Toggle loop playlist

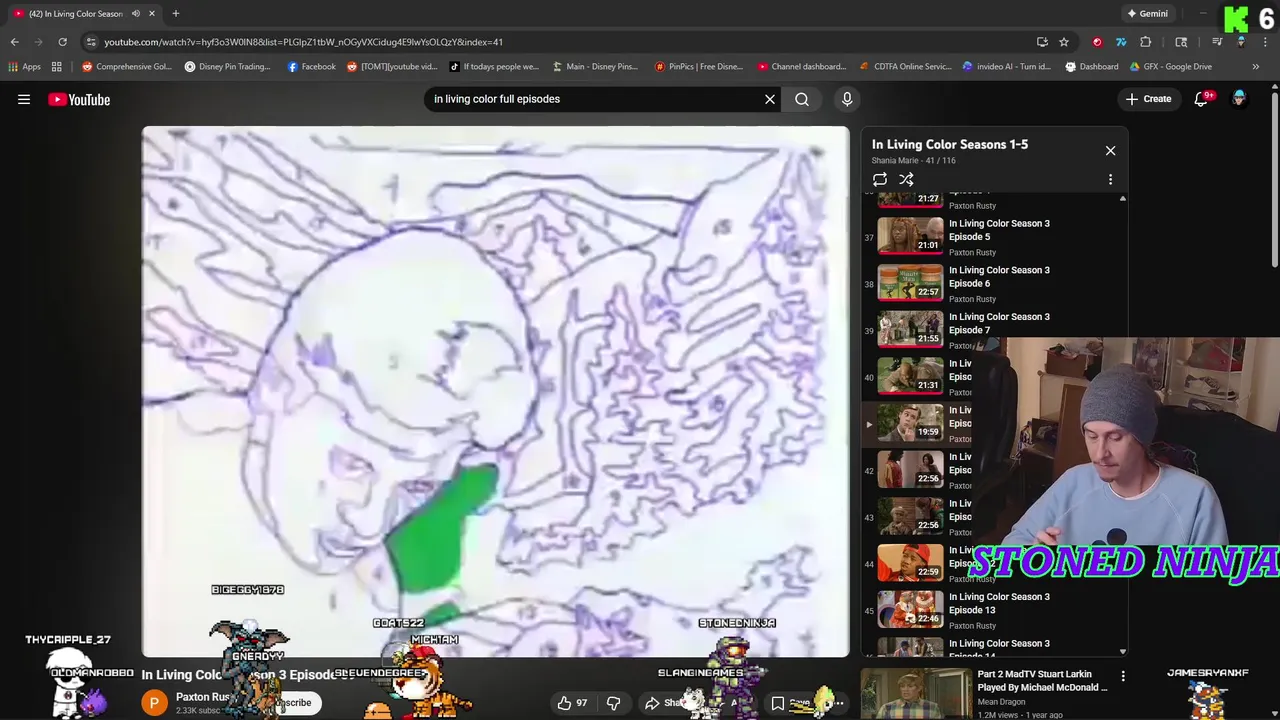pyautogui.click(x=880, y=180)
